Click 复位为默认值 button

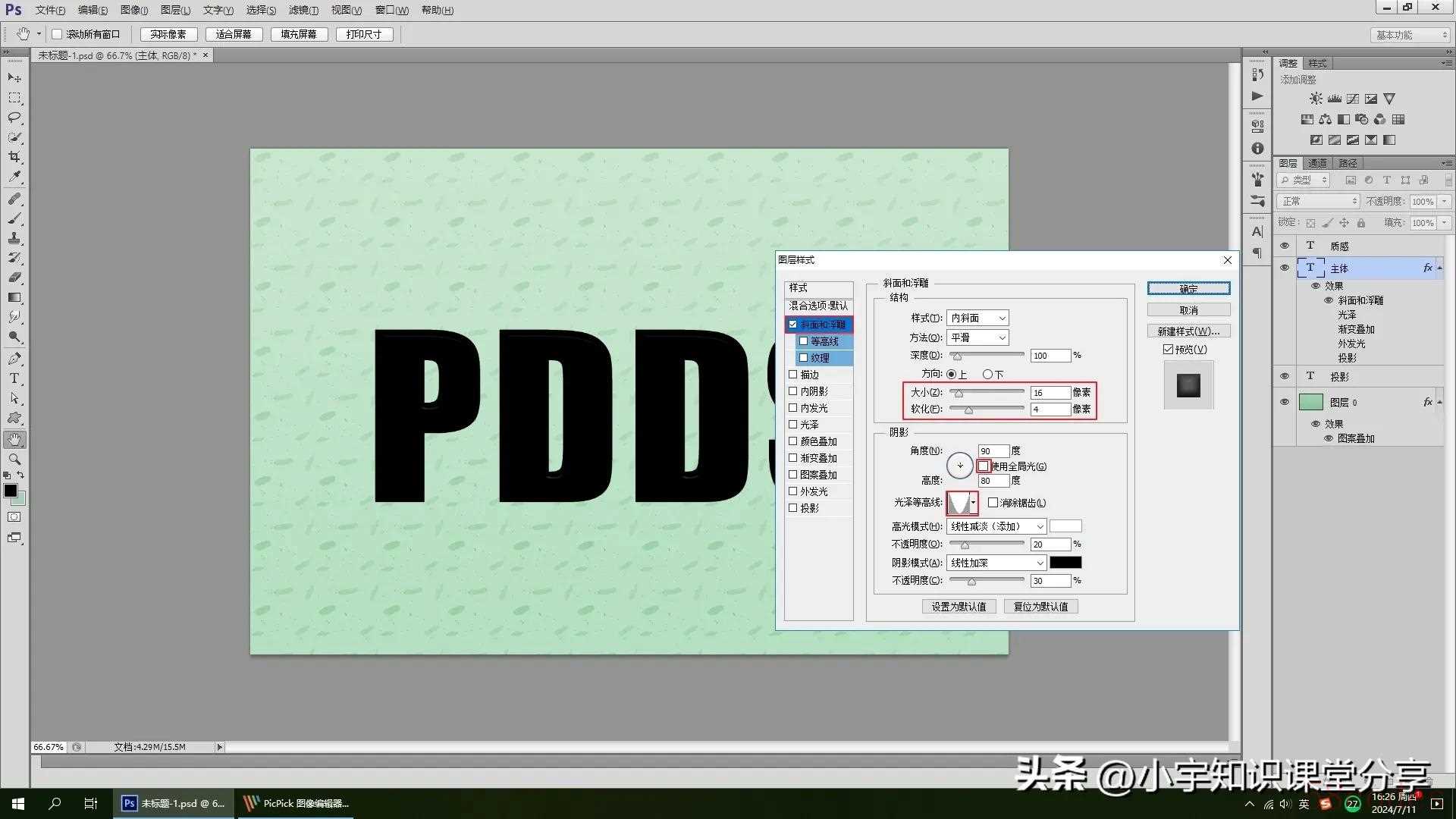pos(1040,607)
